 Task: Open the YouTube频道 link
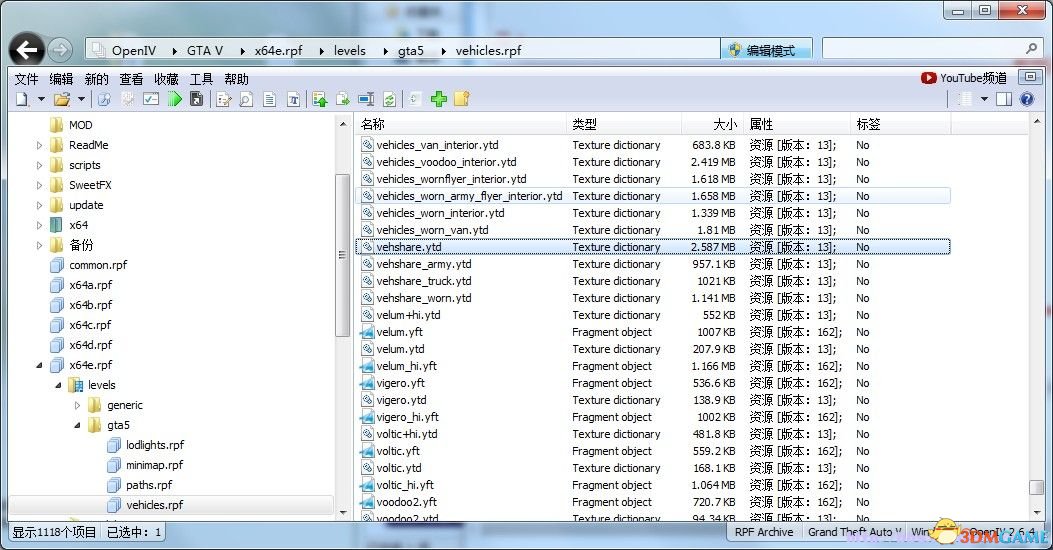coord(964,78)
